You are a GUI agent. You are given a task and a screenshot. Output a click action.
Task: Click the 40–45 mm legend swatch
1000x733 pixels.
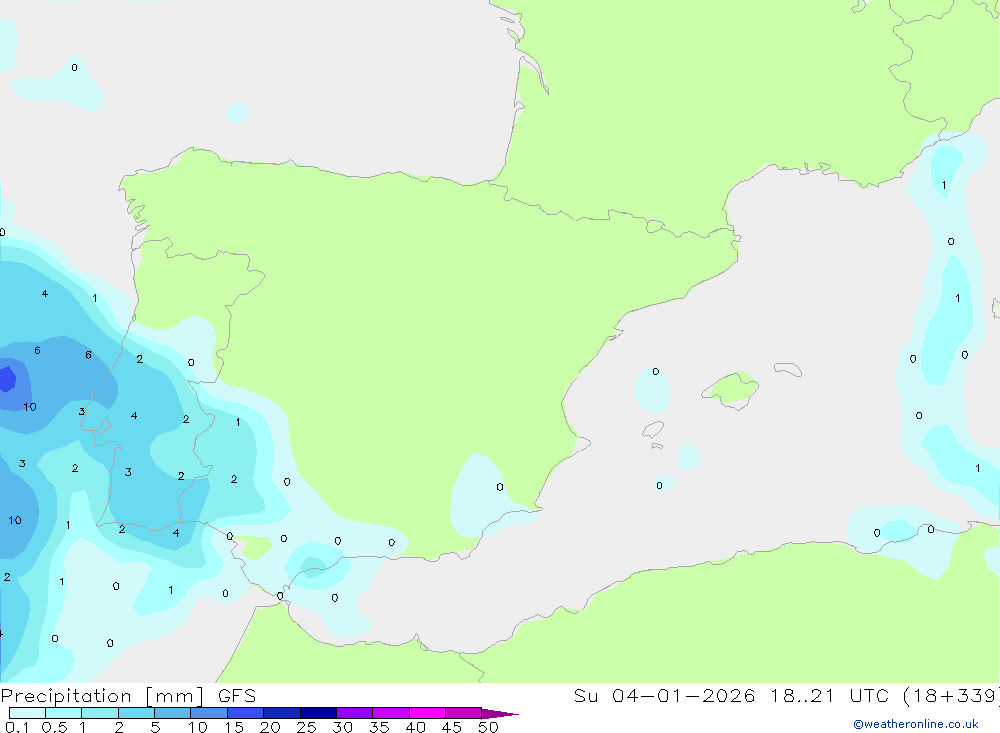coord(427,713)
